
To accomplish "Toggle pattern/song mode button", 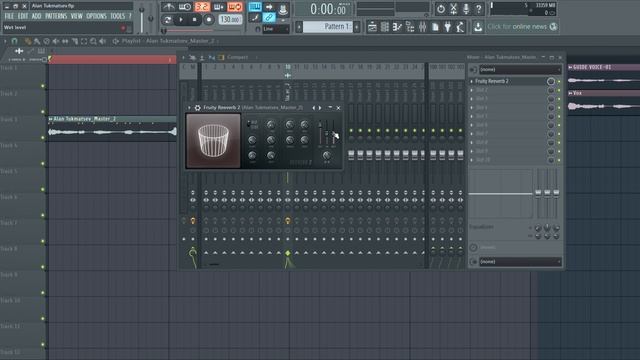I will pos(167,19).
